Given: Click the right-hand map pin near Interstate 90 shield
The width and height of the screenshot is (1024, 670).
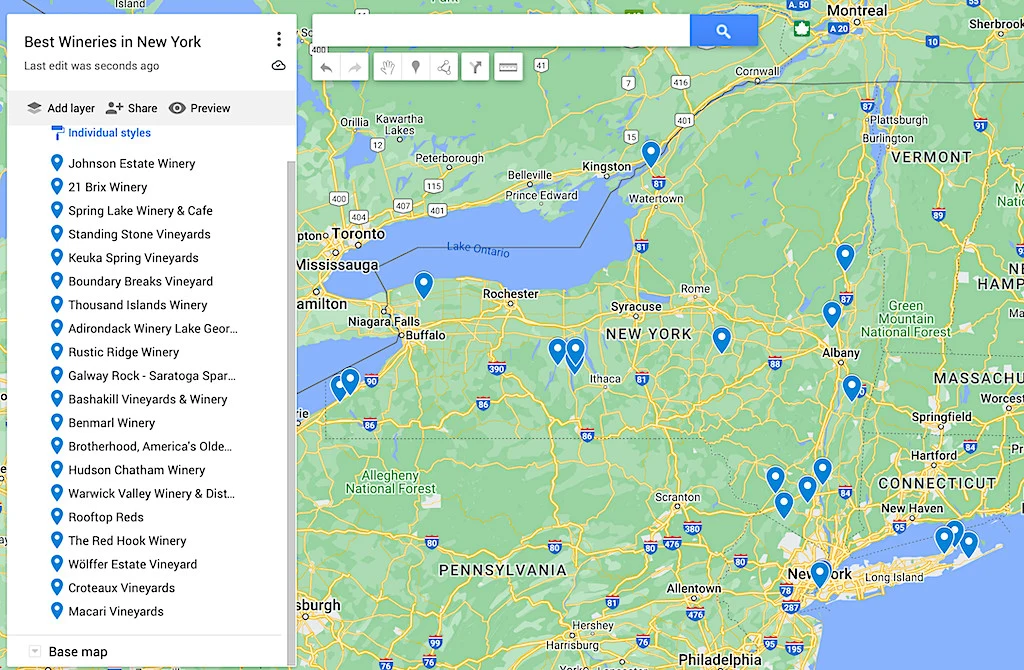Looking at the screenshot, I should [350, 381].
